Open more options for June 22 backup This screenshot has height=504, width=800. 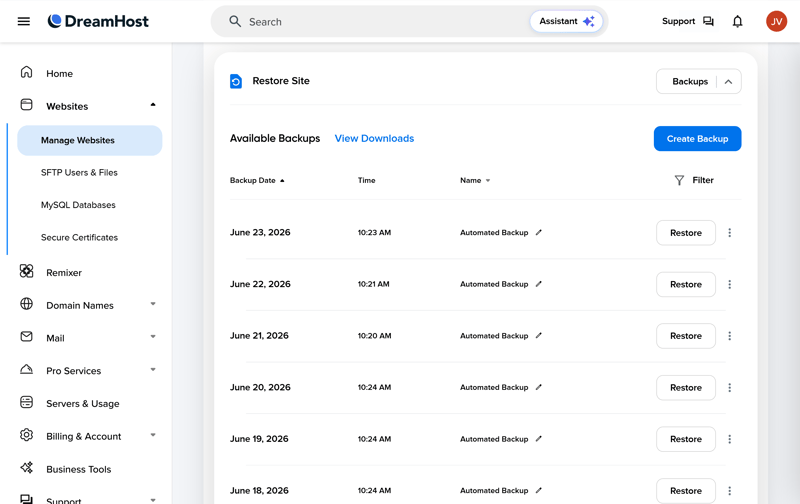point(730,284)
